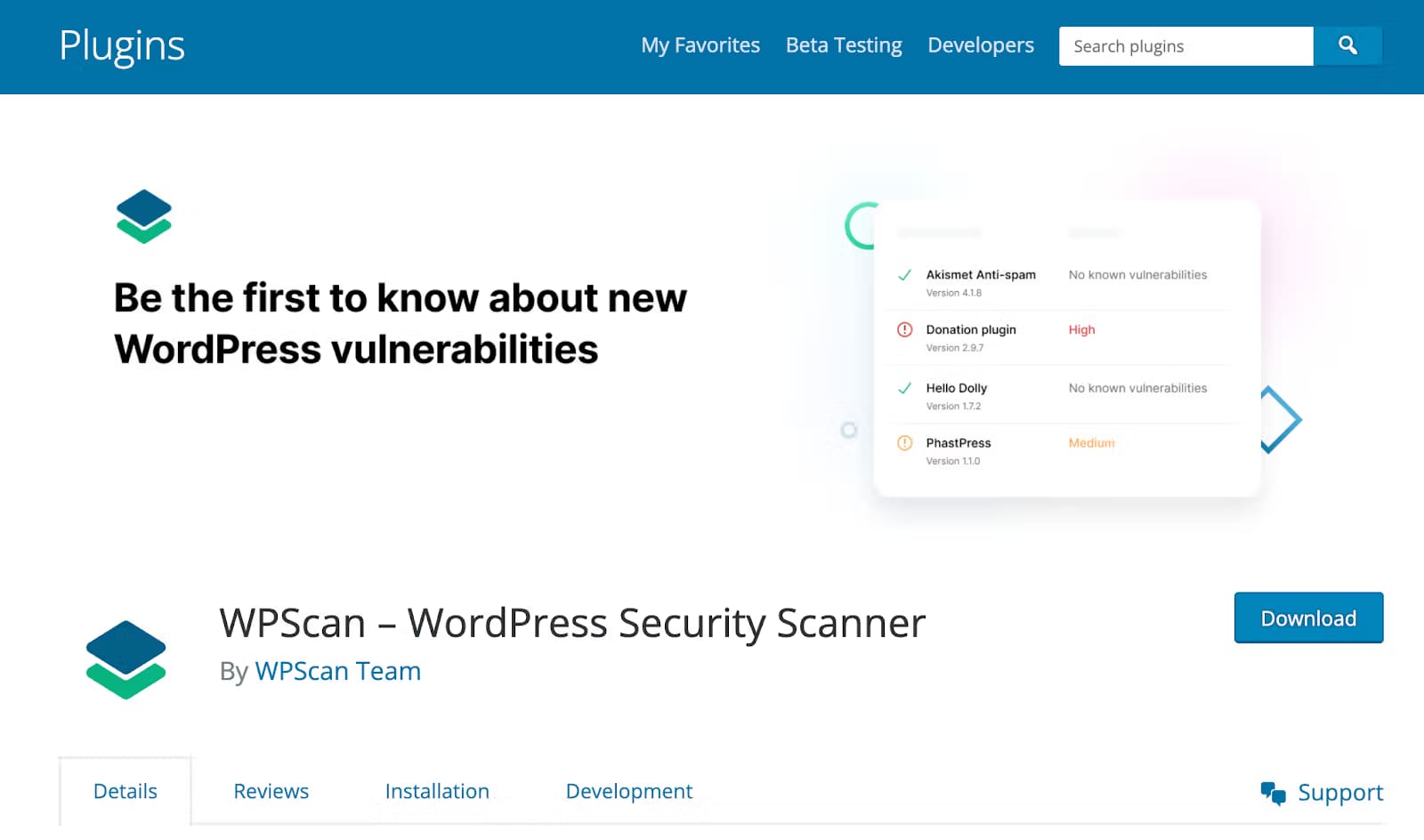Click the Download button

[1308, 618]
